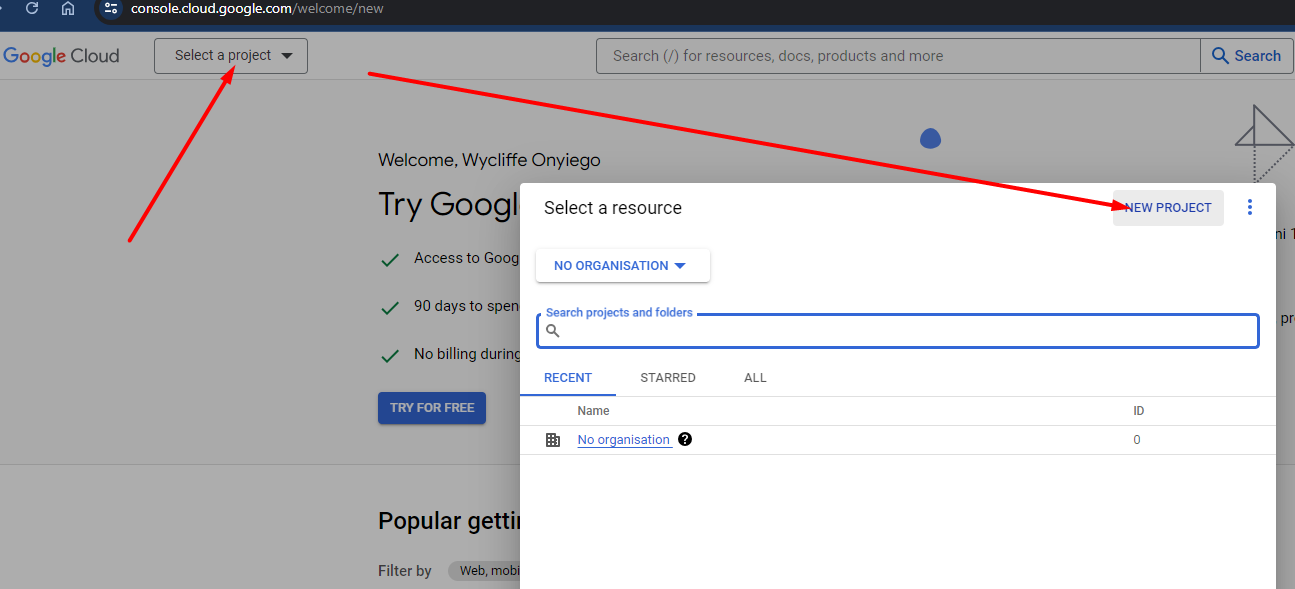
Task: Switch to the ALL tab
Action: pyautogui.click(x=755, y=378)
